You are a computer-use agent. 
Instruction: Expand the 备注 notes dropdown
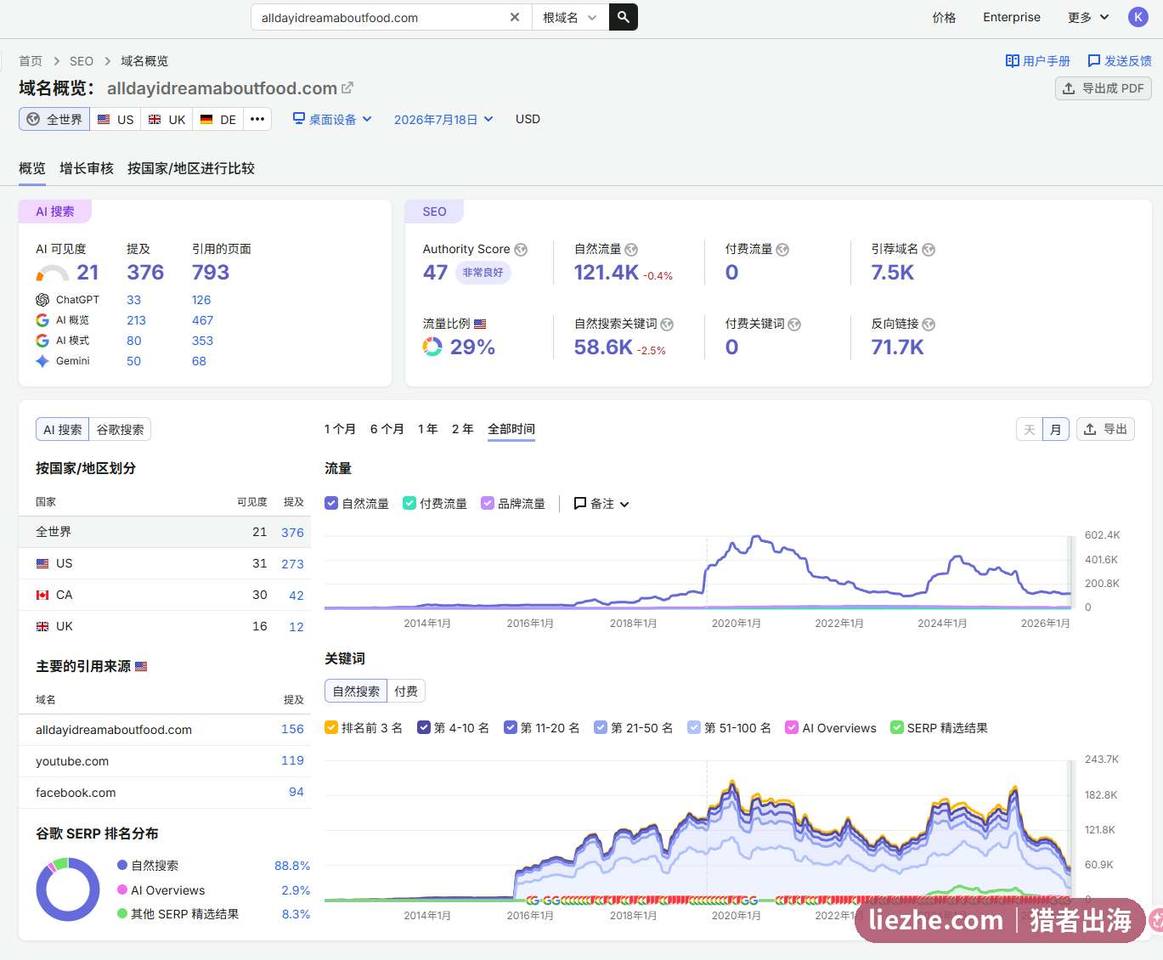pos(602,503)
